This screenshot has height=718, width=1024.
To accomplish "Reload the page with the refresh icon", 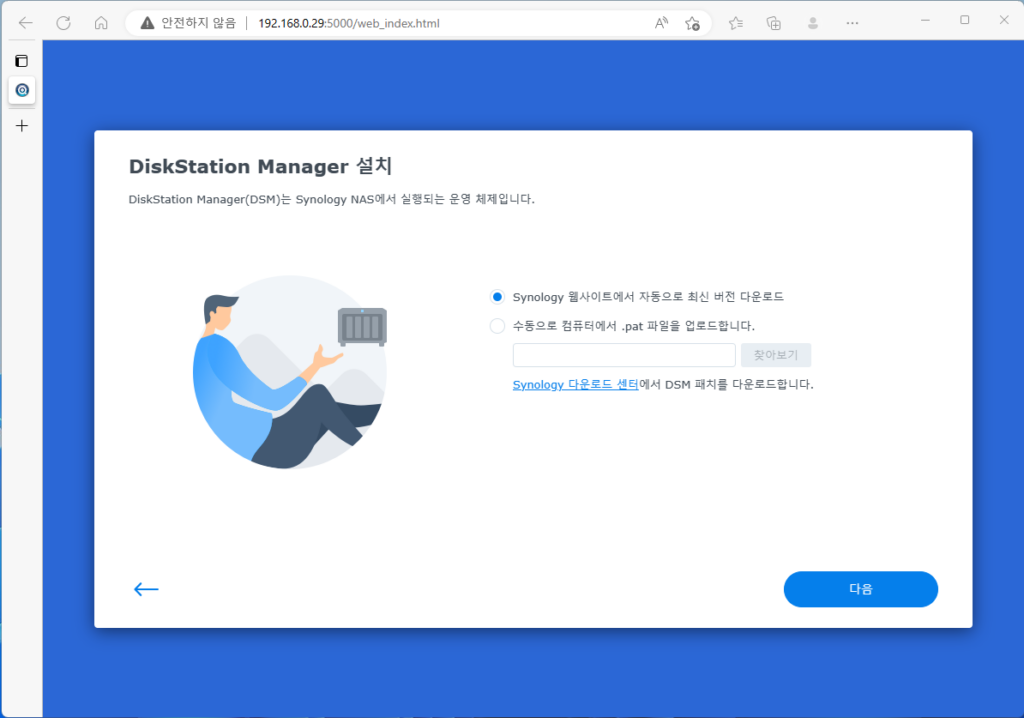I will pos(63,23).
